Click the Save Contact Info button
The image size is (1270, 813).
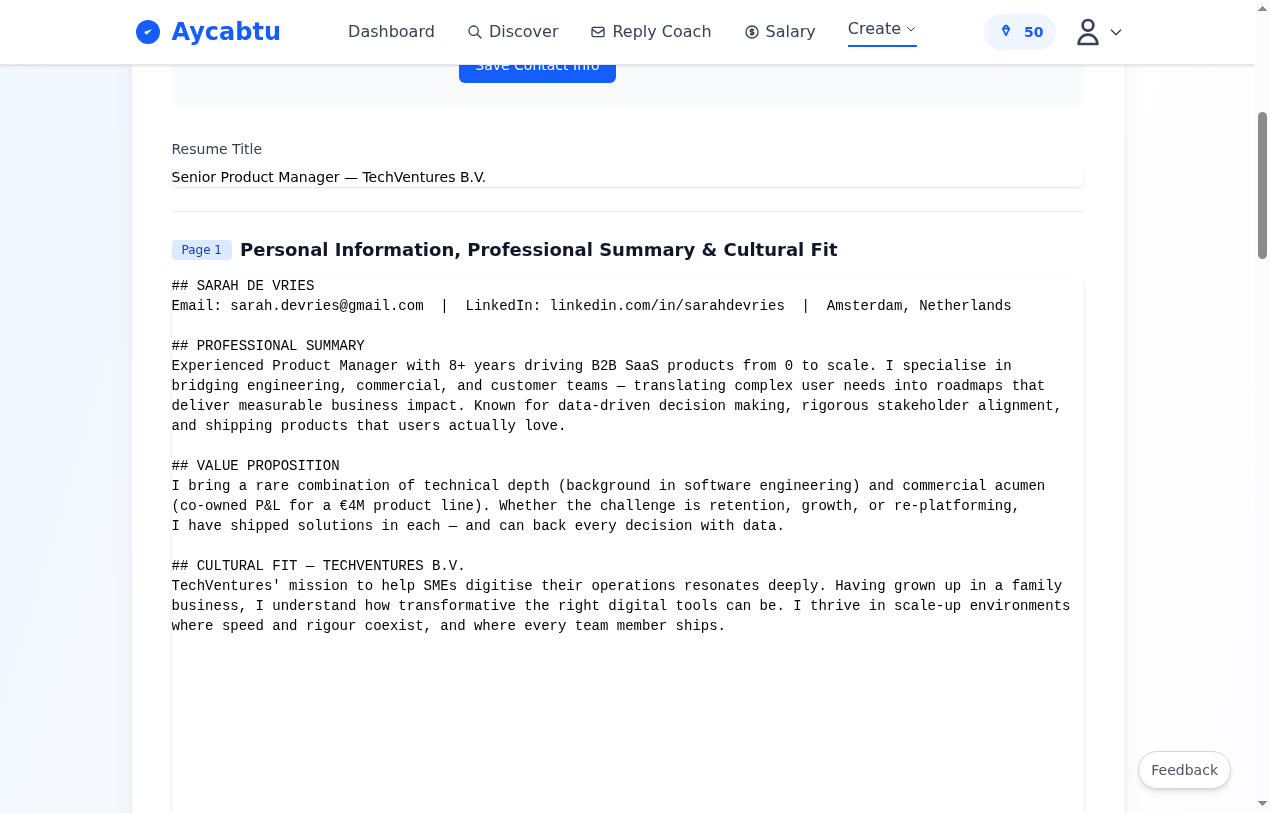pos(537,72)
